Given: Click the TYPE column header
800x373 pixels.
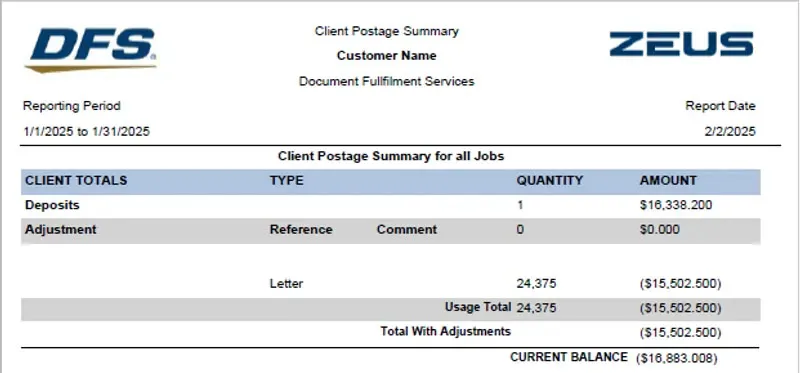Looking at the screenshot, I should (286, 181).
